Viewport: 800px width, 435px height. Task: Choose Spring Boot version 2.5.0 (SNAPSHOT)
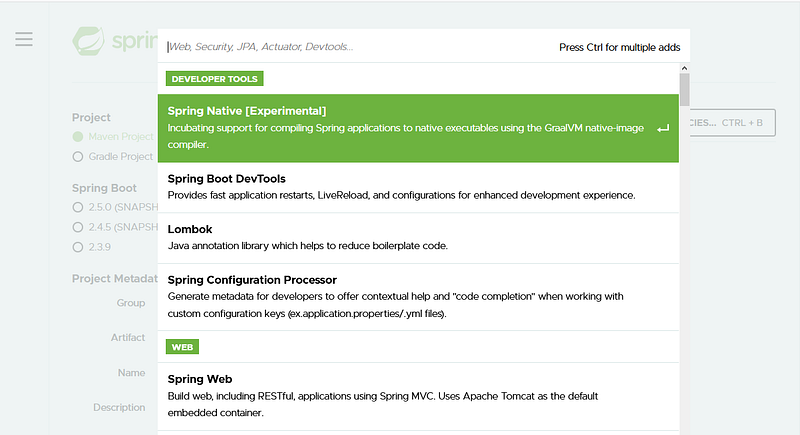coord(78,206)
